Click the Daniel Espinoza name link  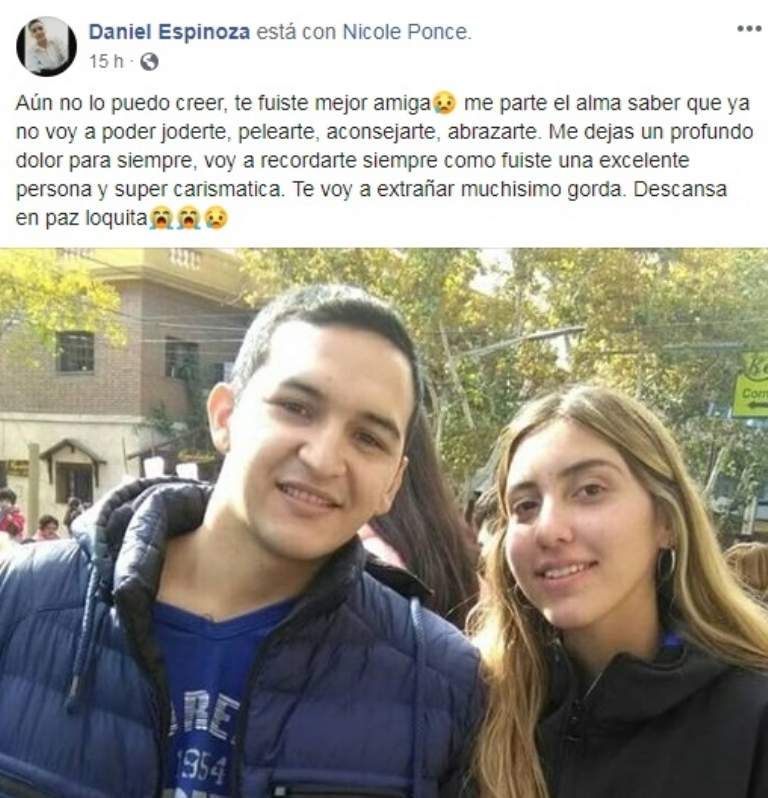click(169, 32)
